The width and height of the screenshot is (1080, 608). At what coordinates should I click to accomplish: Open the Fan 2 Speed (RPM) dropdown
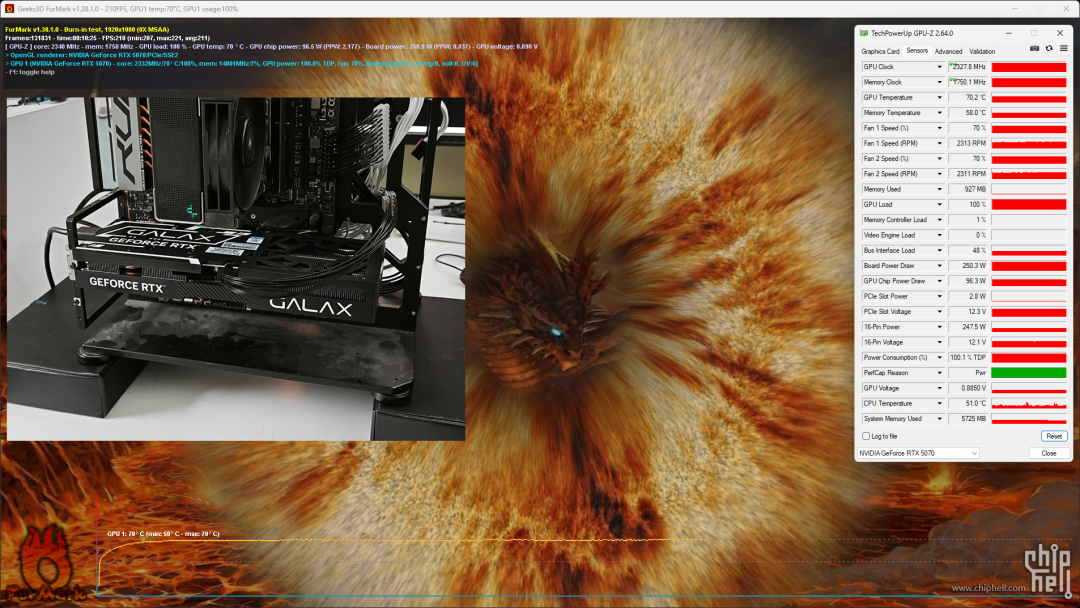939,174
